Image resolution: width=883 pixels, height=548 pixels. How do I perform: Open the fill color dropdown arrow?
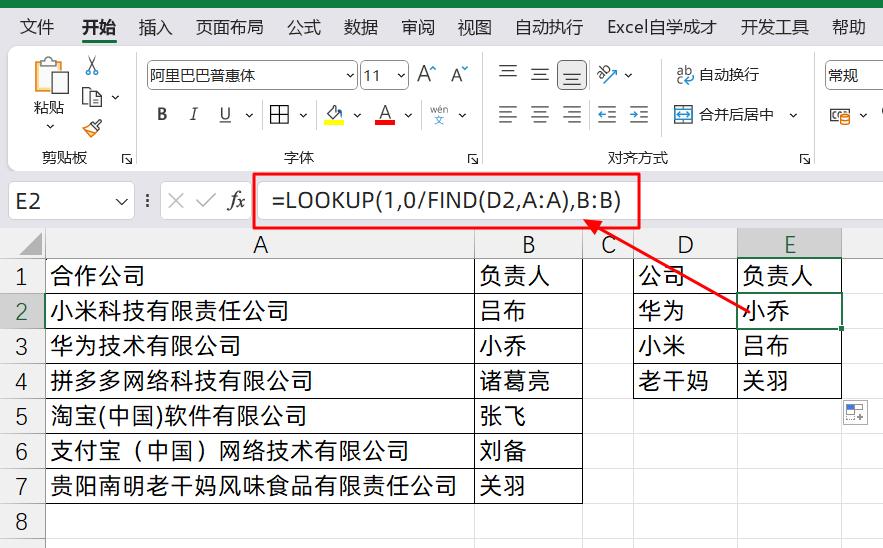[357, 115]
